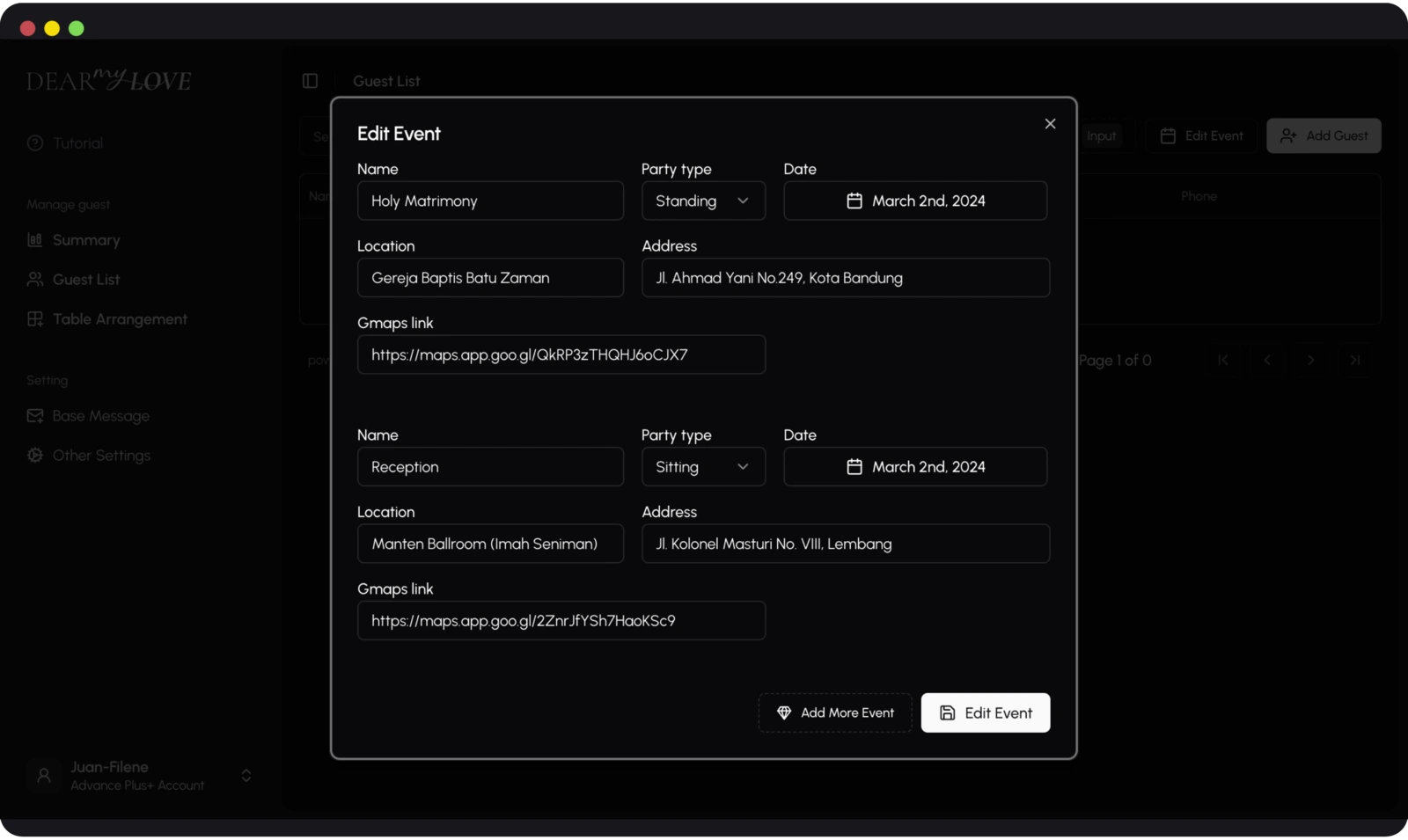Viewport: 1408px width, 840px height.
Task: Click the Other Settings gear icon
Action: click(34, 455)
